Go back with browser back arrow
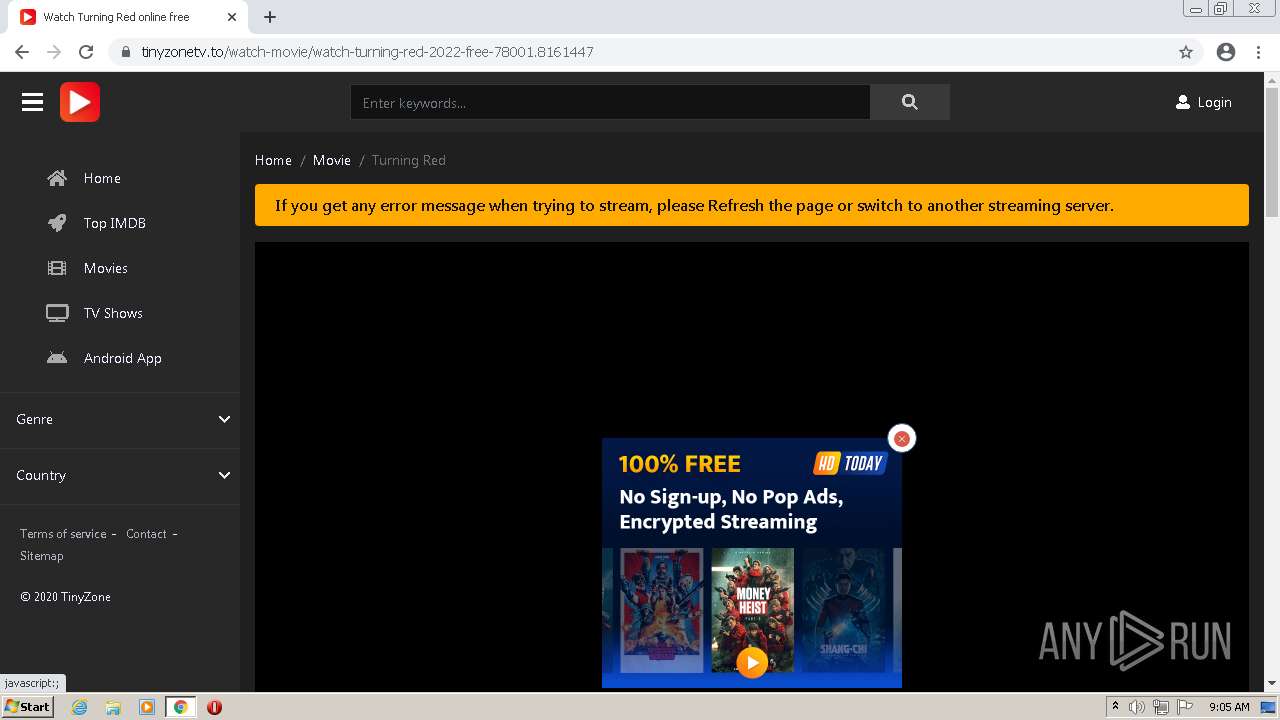1280x720 pixels. (x=22, y=52)
